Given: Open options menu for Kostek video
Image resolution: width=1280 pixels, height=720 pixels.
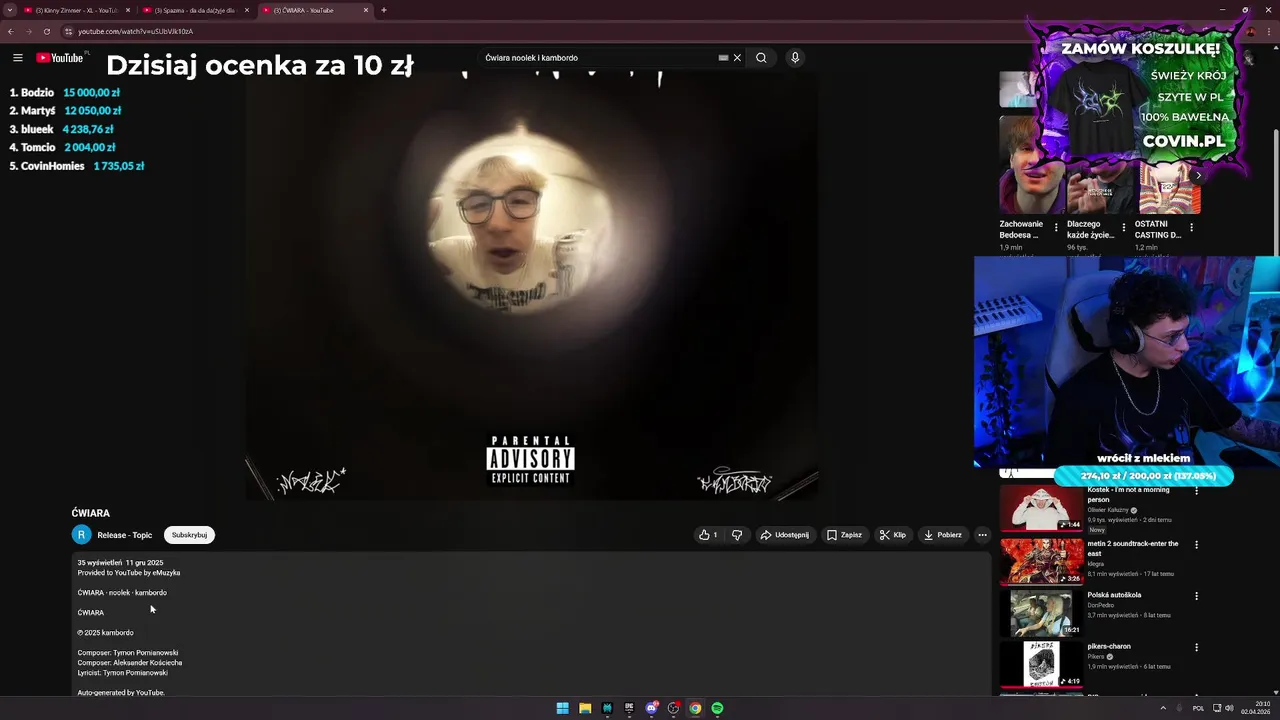Looking at the screenshot, I should [x=1196, y=491].
